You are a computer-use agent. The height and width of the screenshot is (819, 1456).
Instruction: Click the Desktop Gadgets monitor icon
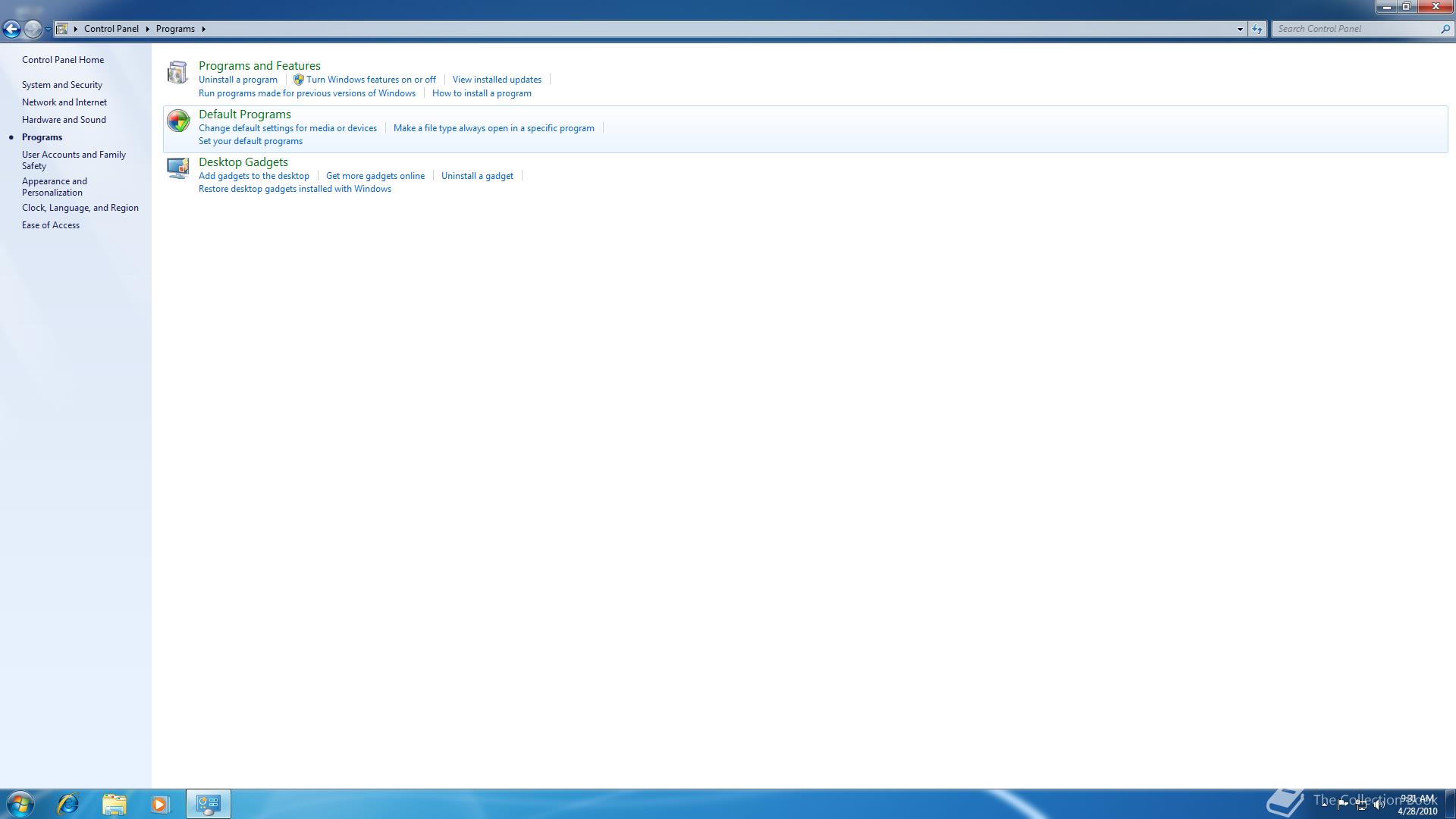[178, 168]
